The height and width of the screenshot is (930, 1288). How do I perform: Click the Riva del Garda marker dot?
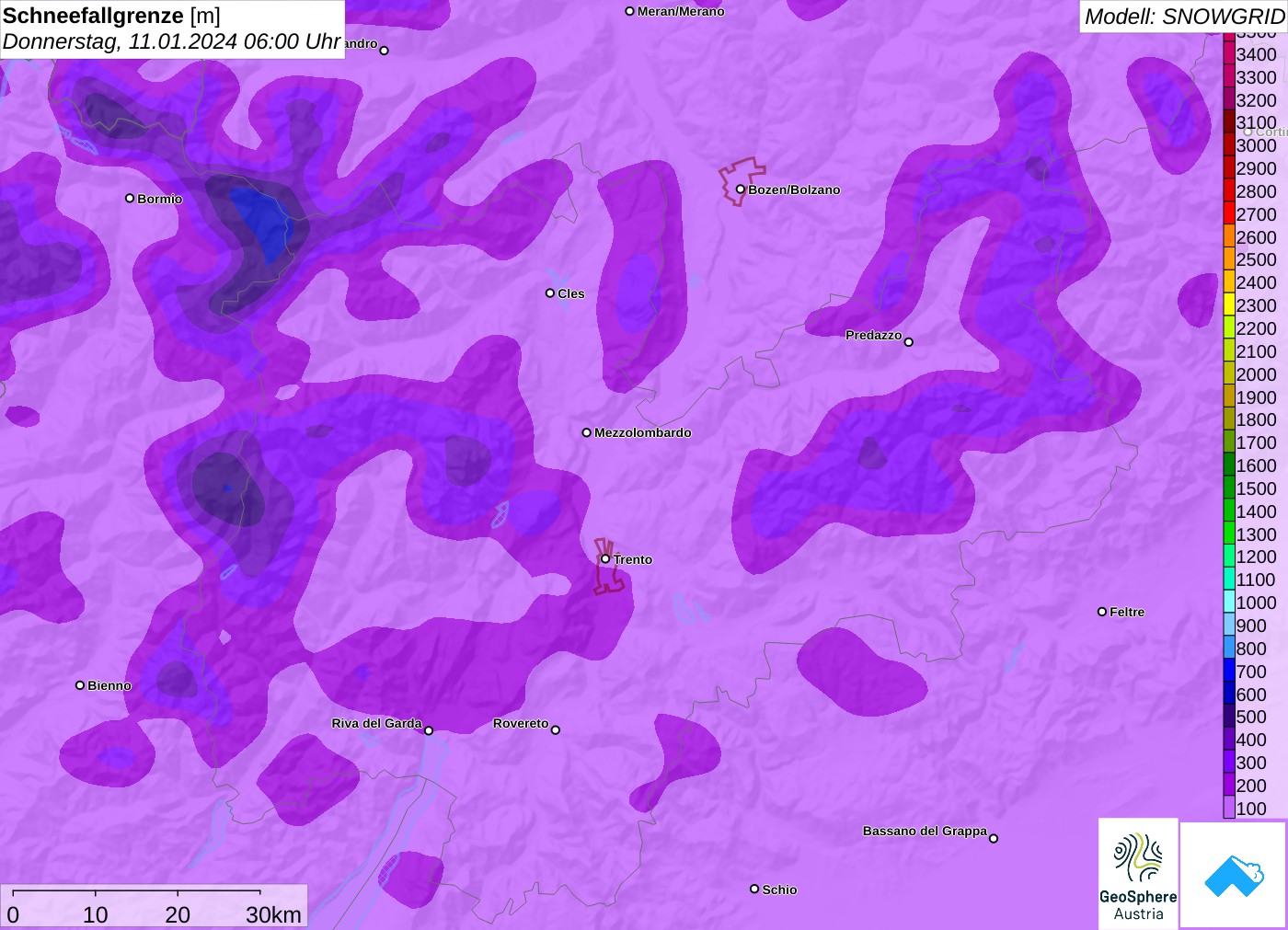[429, 730]
